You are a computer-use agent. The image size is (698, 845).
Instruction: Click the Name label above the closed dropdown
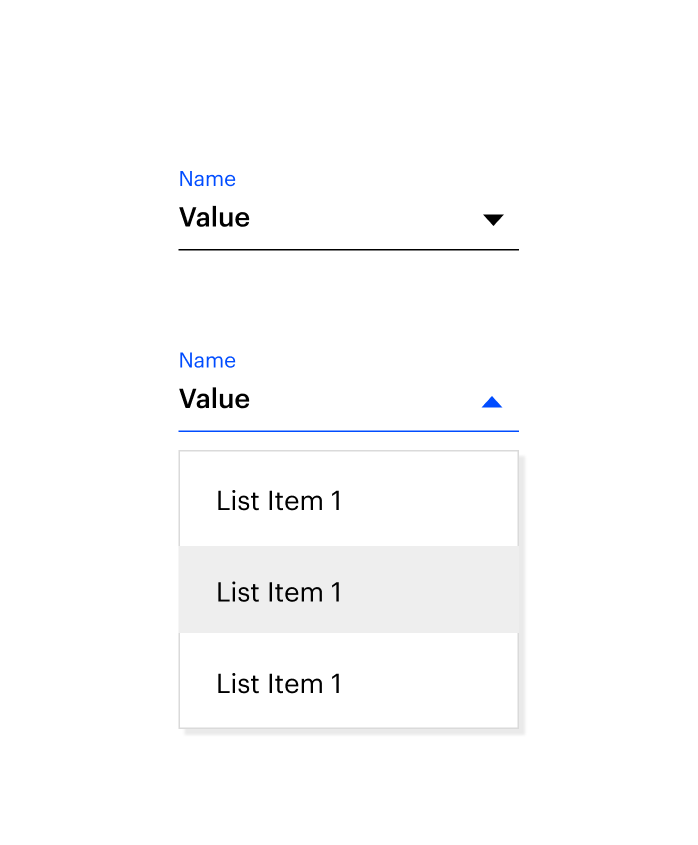tap(207, 179)
